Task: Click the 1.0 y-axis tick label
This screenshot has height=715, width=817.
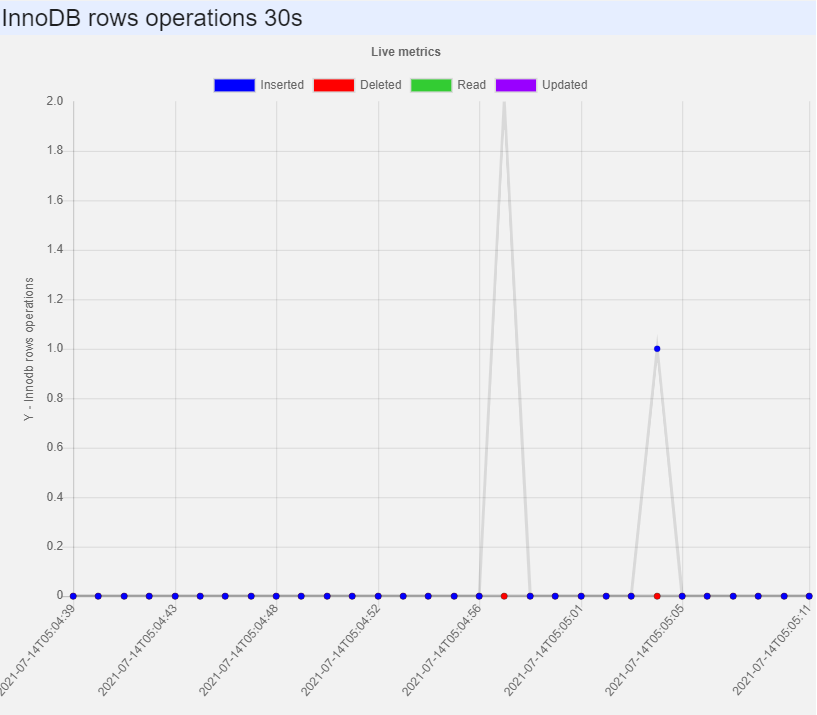Action: [x=55, y=348]
